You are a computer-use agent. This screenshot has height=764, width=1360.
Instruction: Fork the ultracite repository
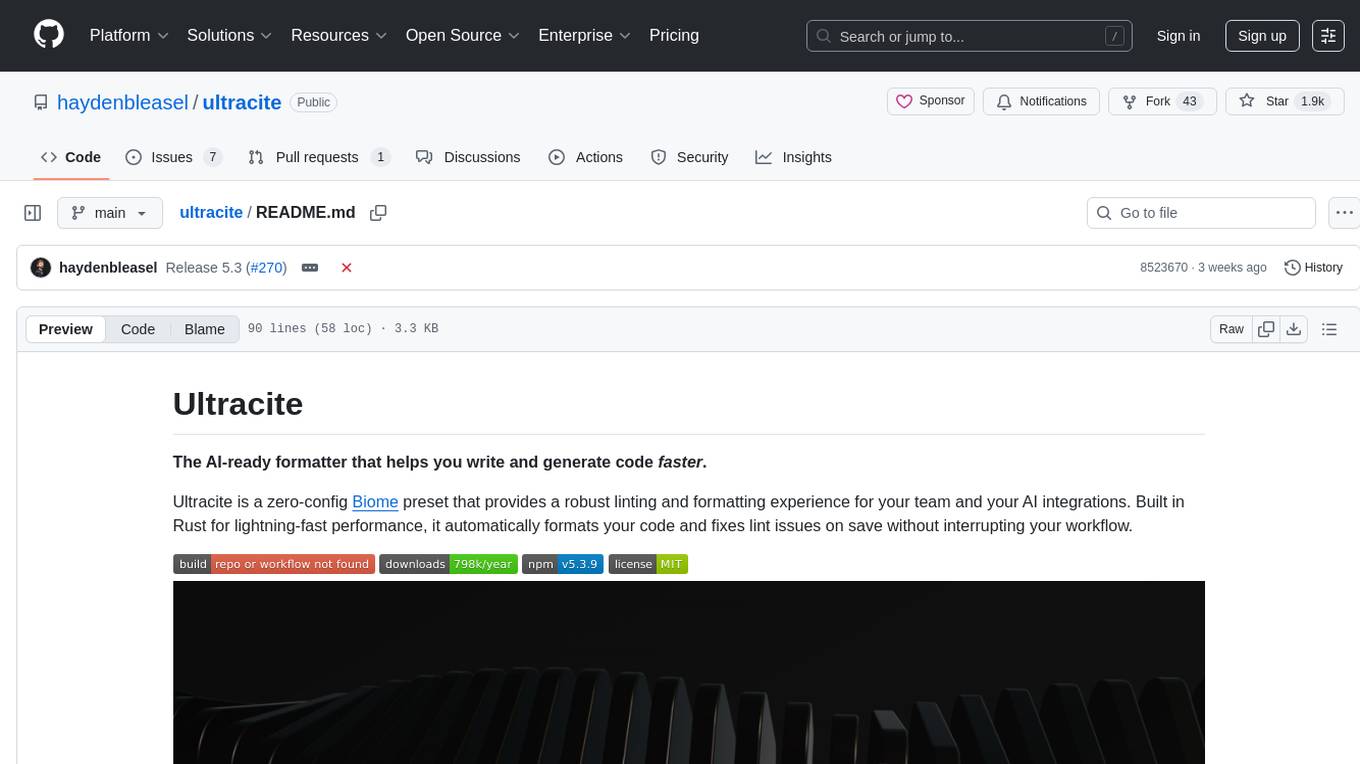[1162, 101]
